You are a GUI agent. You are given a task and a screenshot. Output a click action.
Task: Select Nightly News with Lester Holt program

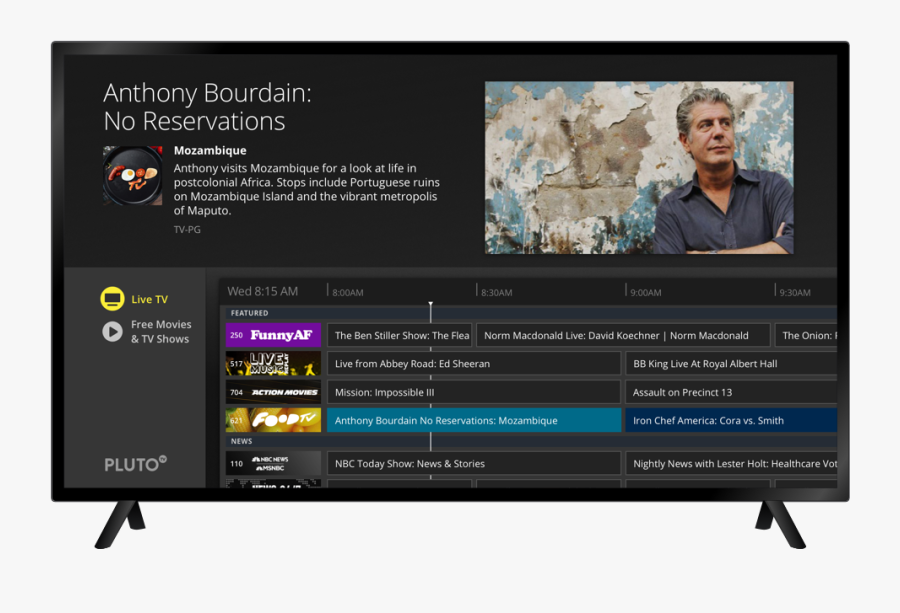[x=731, y=463]
